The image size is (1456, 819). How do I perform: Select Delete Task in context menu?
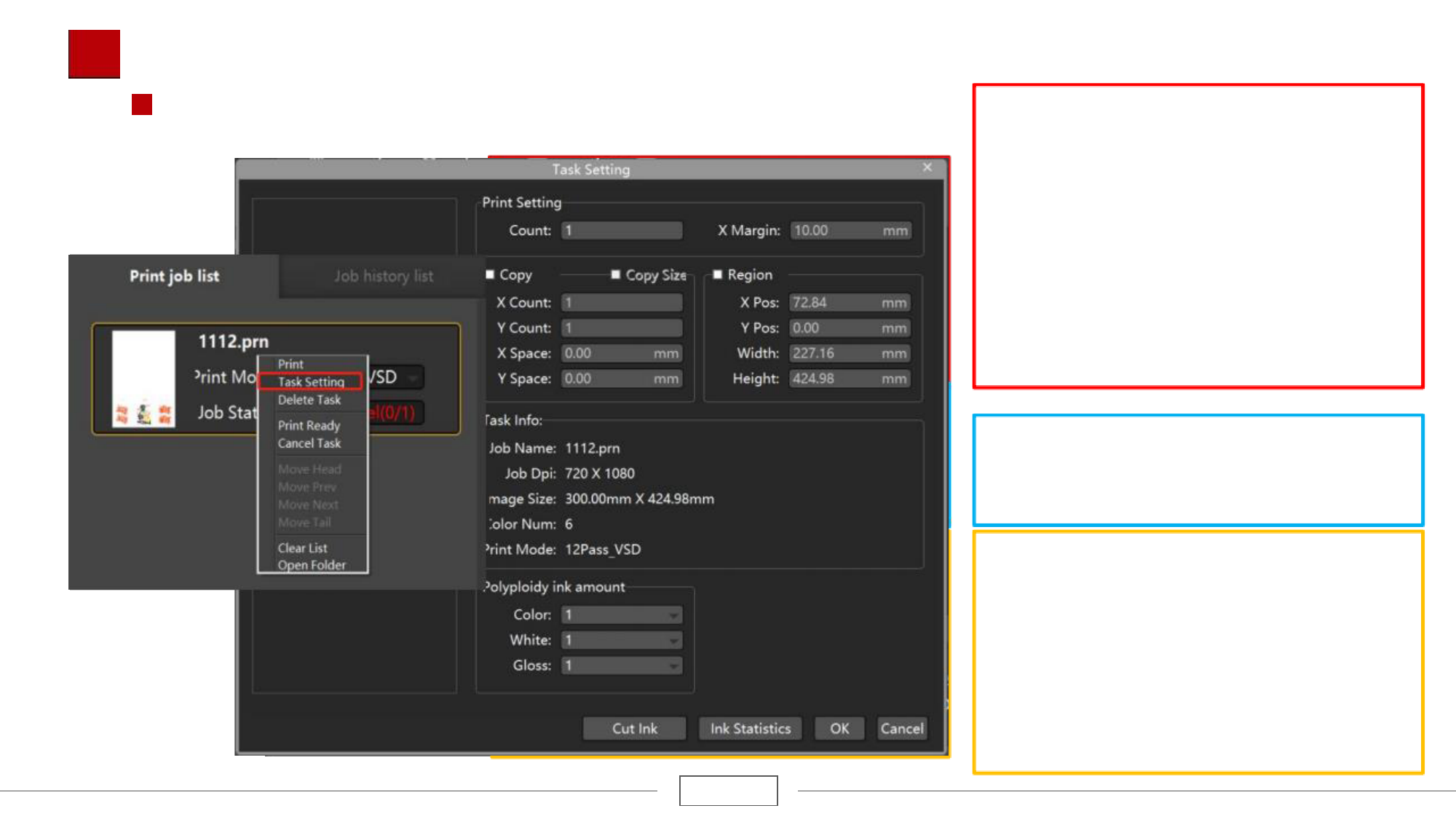point(309,400)
